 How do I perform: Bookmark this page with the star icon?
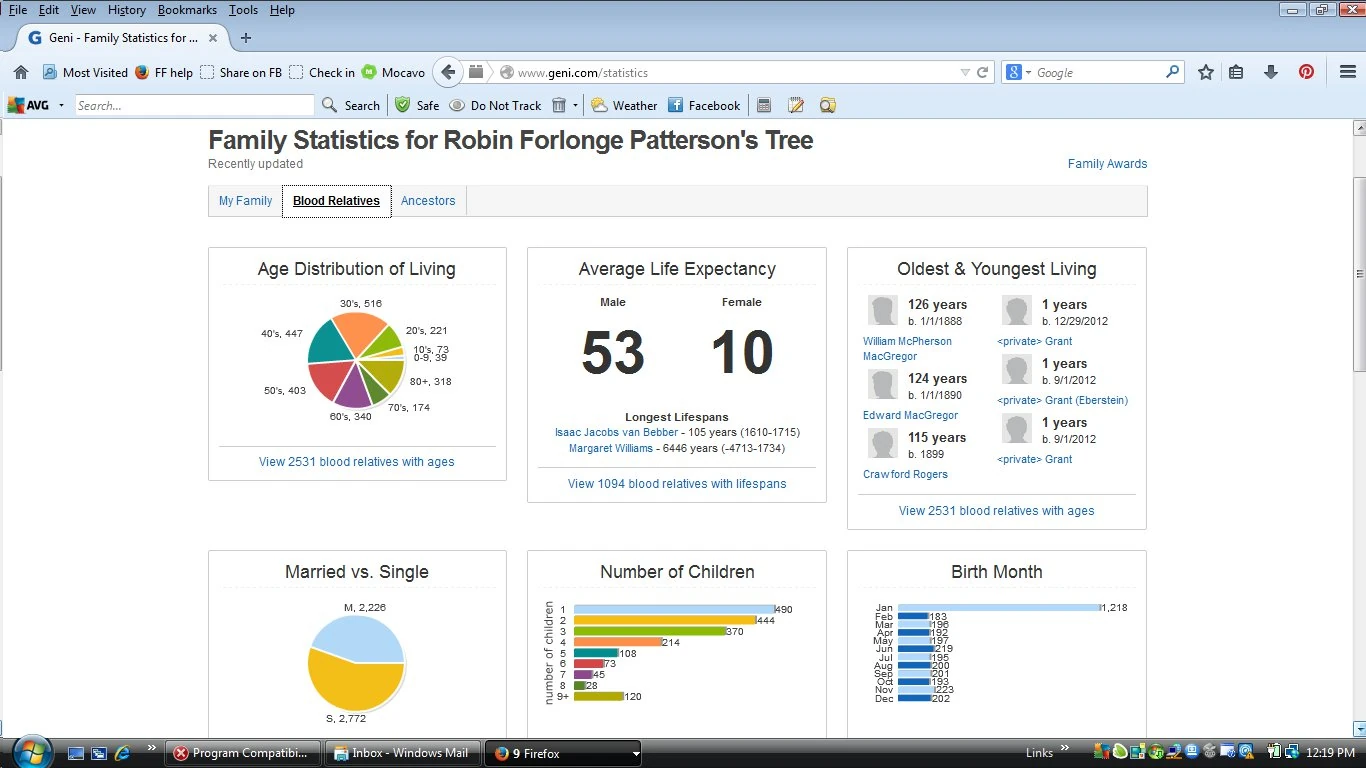coord(1206,72)
